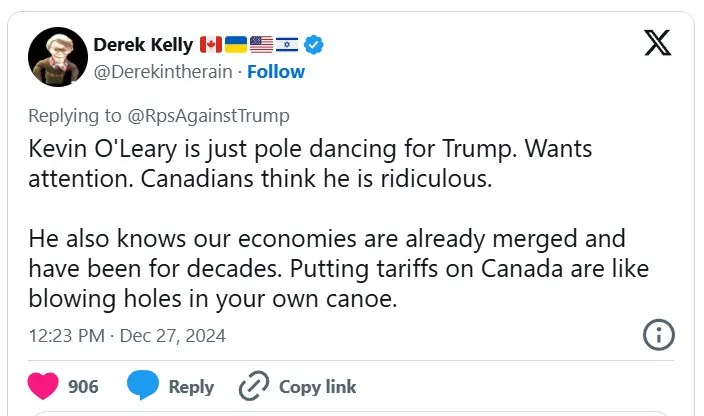The height and width of the screenshot is (416, 704).
Task: Open Derek Kelly's profile picture
Action: click(55, 57)
